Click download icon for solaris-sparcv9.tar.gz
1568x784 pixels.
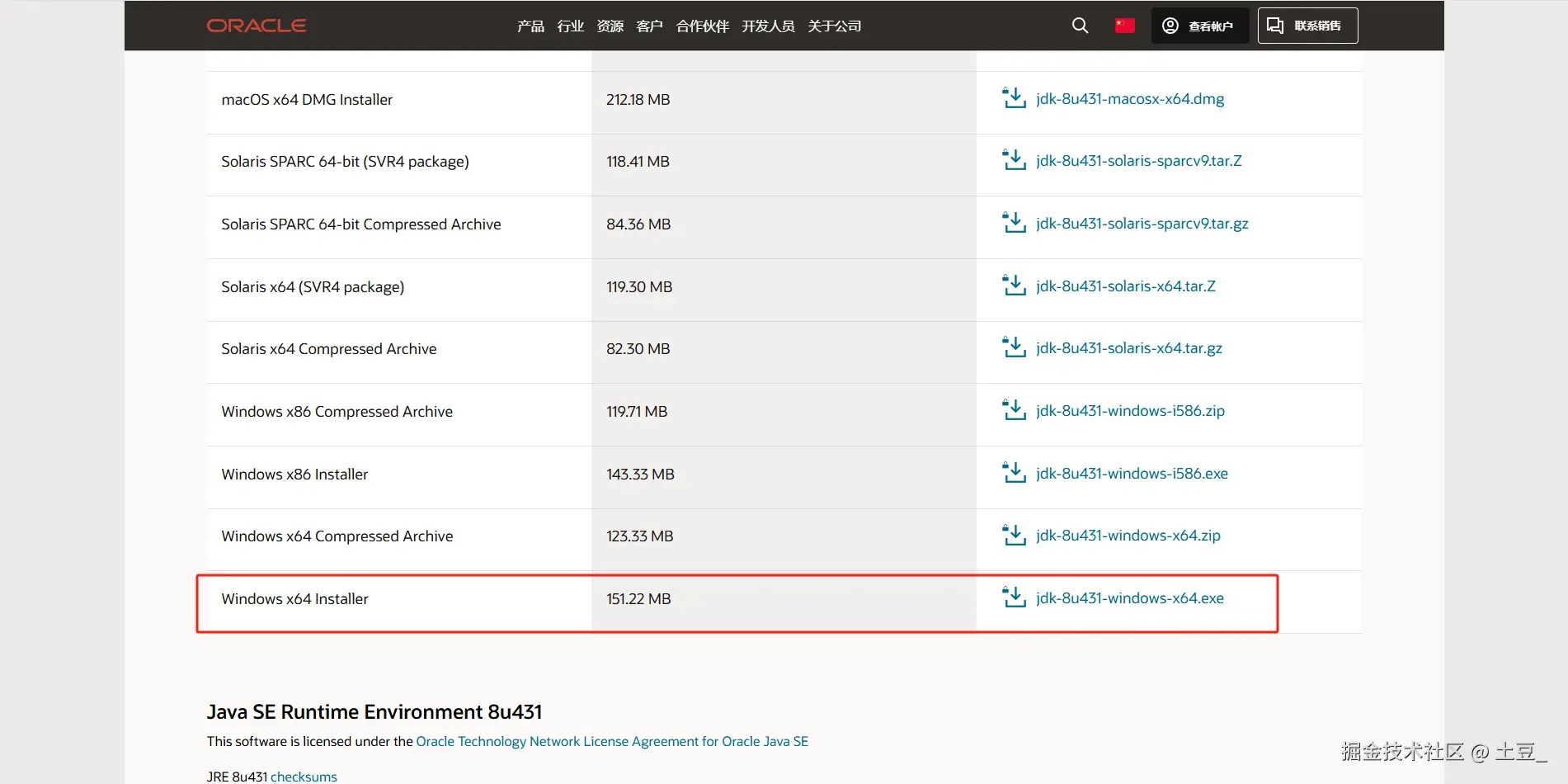click(1014, 223)
